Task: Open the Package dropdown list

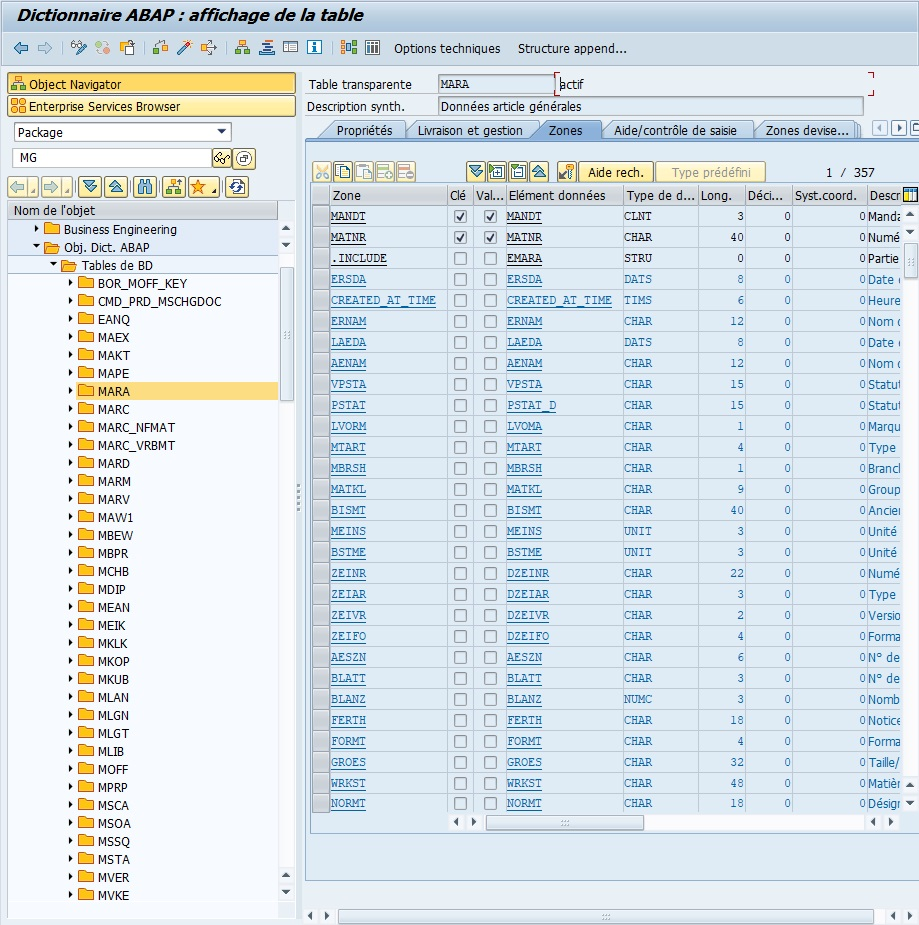Action: pos(221,132)
